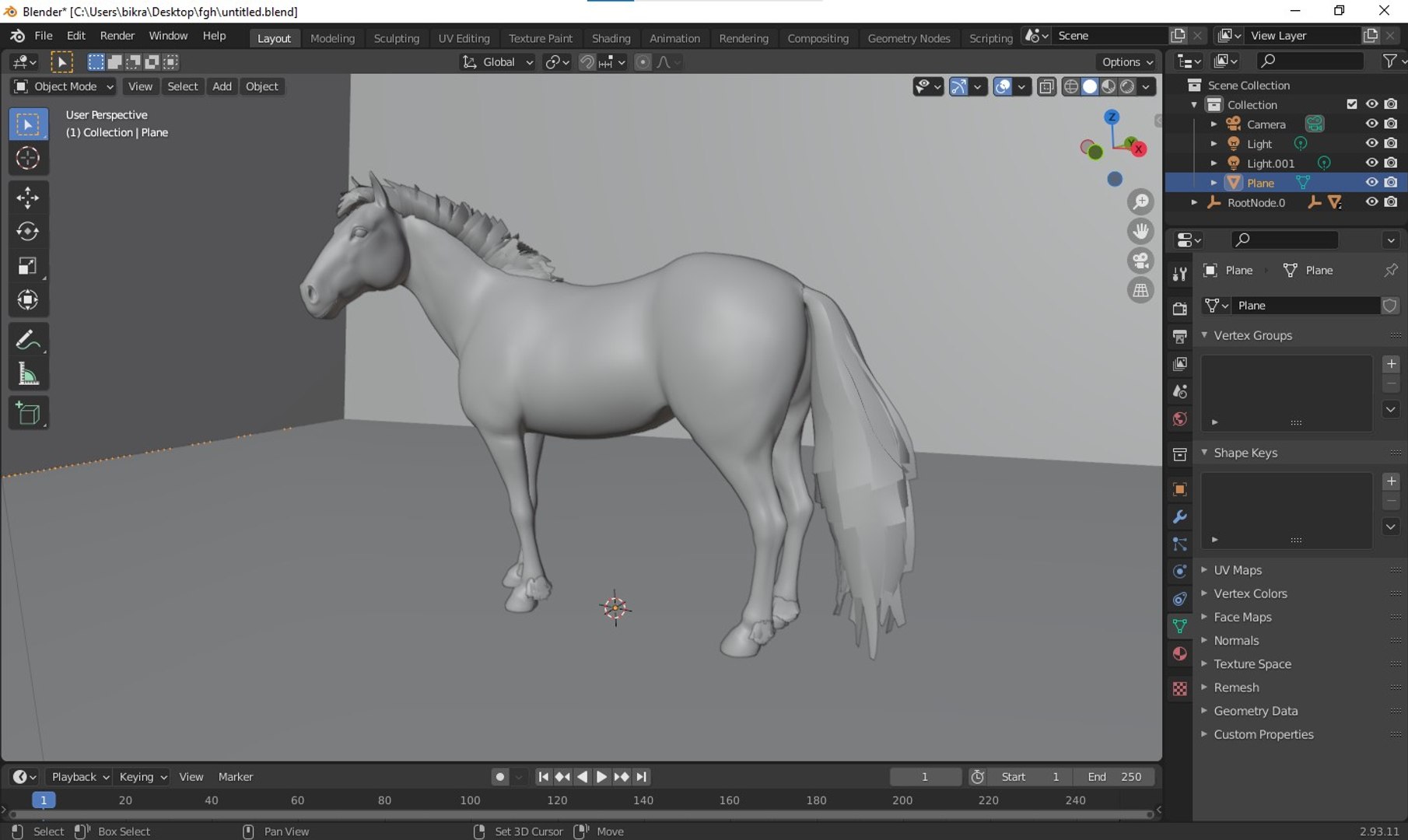This screenshot has height=840, width=1408.
Task: Switch to the Shading workspace tab
Action: click(611, 38)
